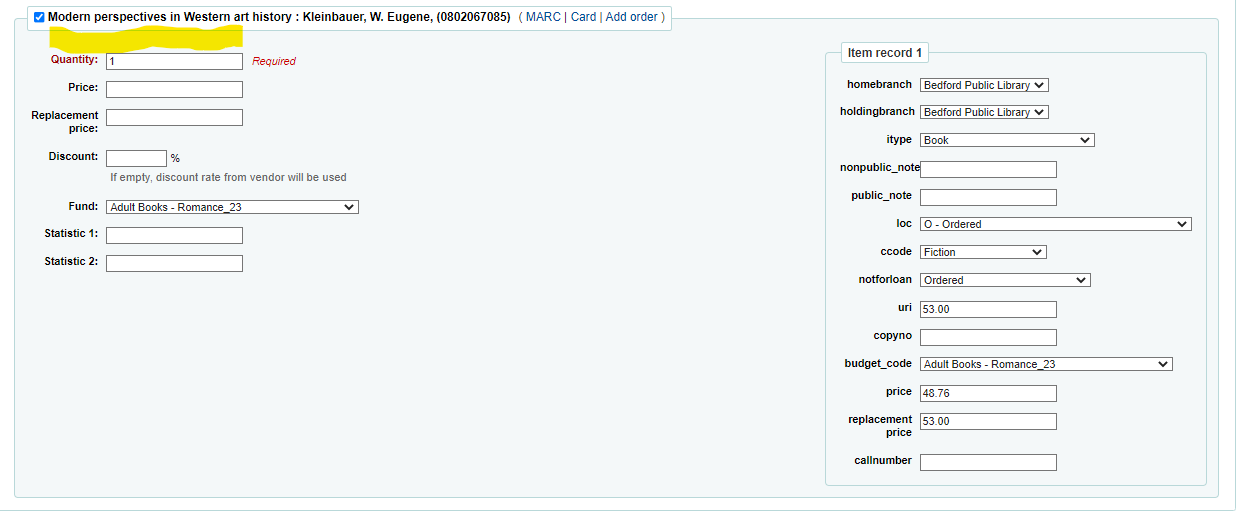Click the item record replacement price field
The image size is (1238, 515).
[988, 421]
